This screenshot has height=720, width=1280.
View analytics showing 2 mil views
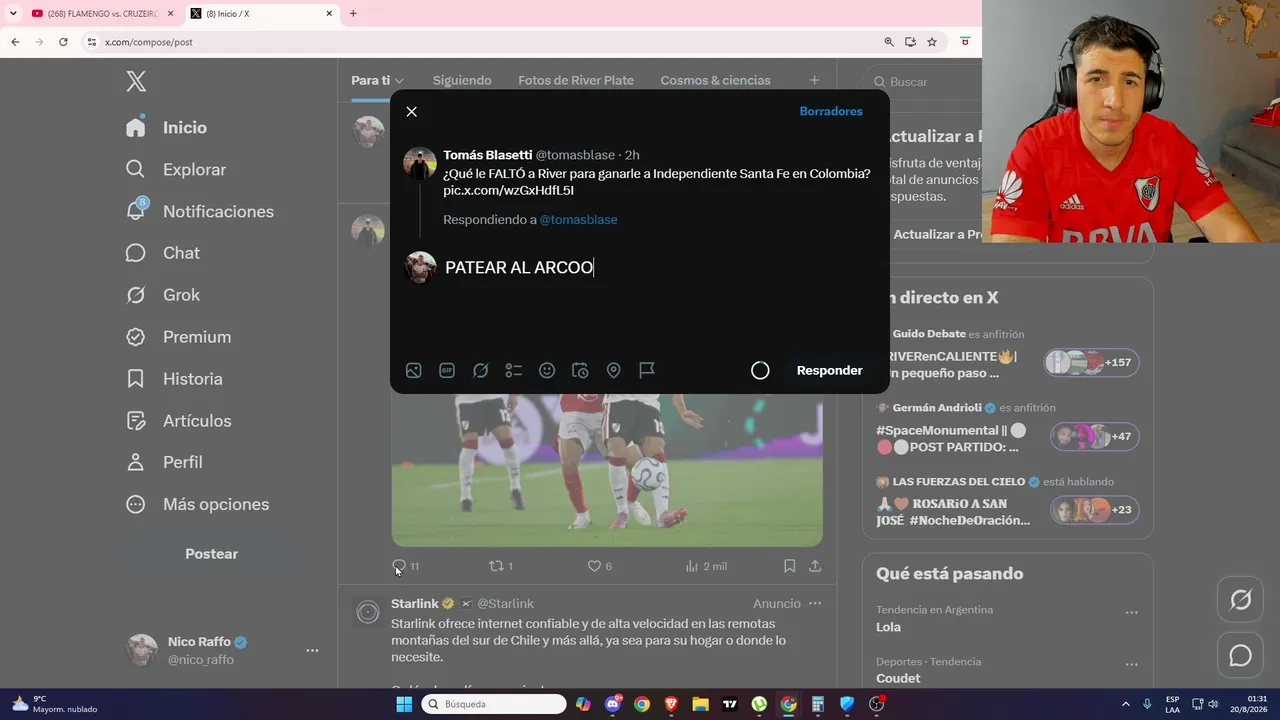(706, 566)
